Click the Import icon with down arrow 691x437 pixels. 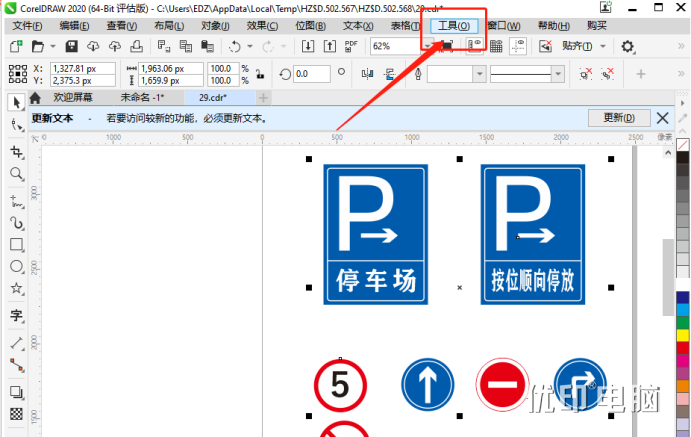(308, 46)
